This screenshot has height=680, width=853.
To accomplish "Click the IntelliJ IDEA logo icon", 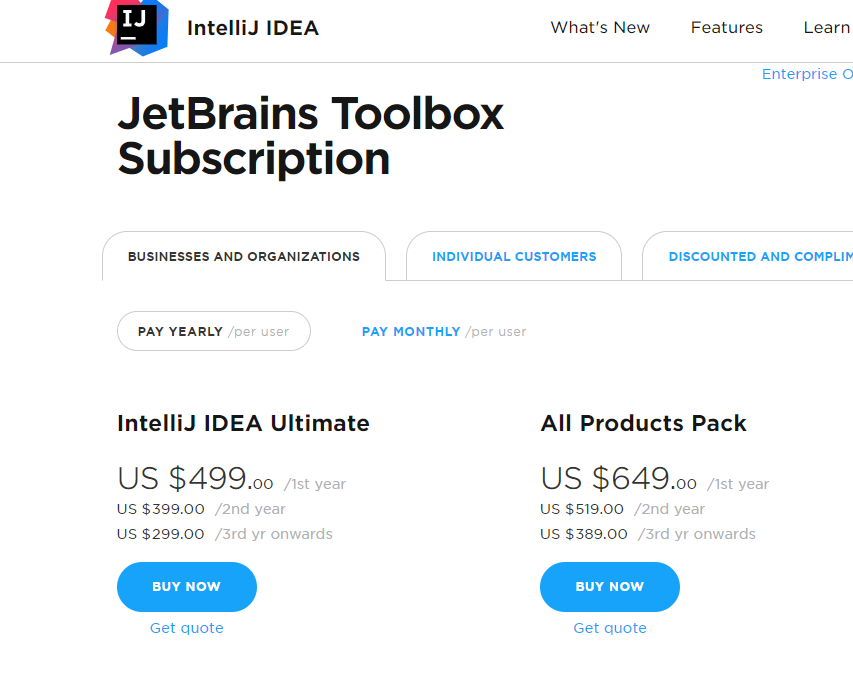I will [x=136, y=28].
